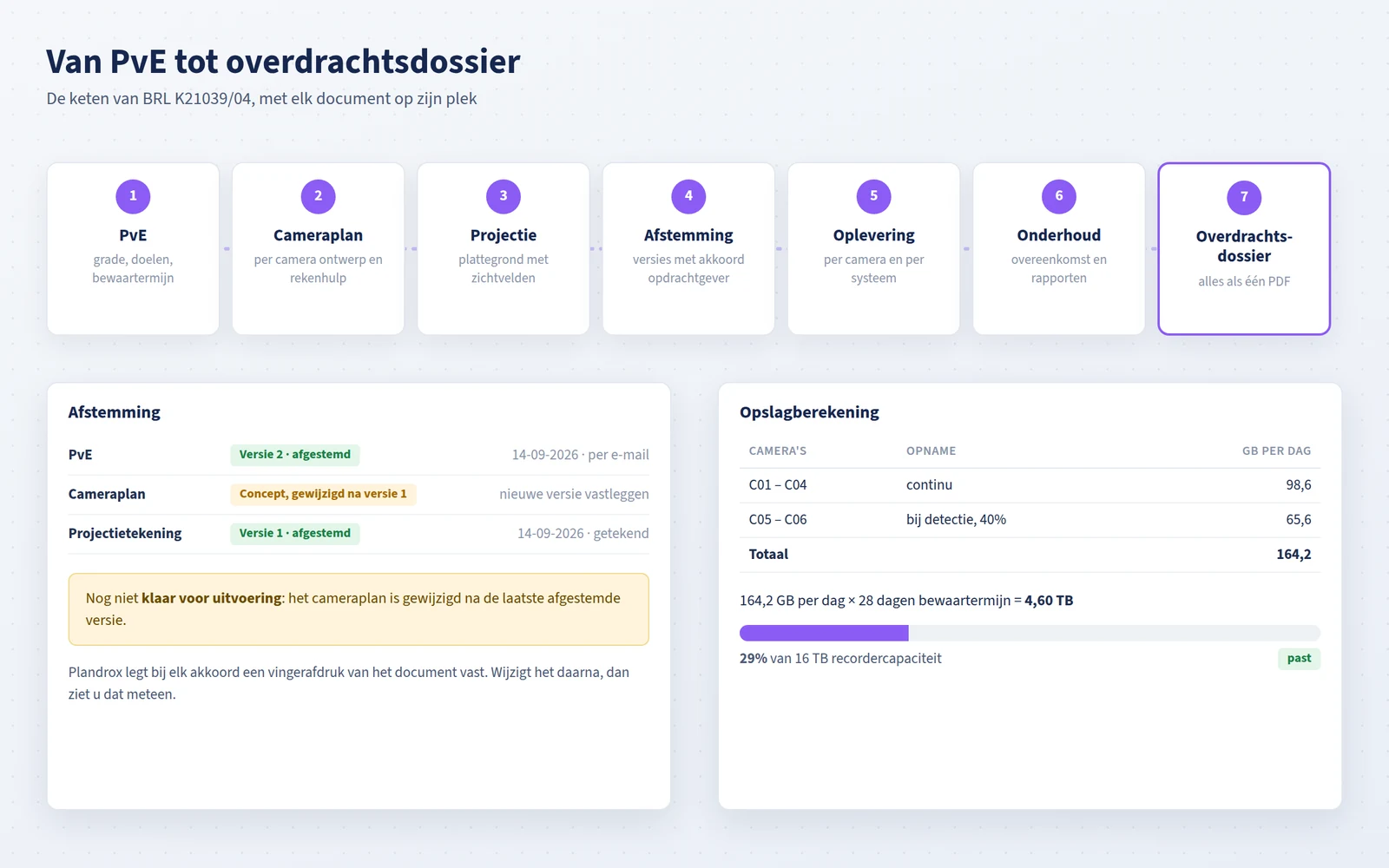The width and height of the screenshot is (1389, 868).
Task: Click the 'Versie 2 · afgestemd' badge
Action: coord(295,455)
